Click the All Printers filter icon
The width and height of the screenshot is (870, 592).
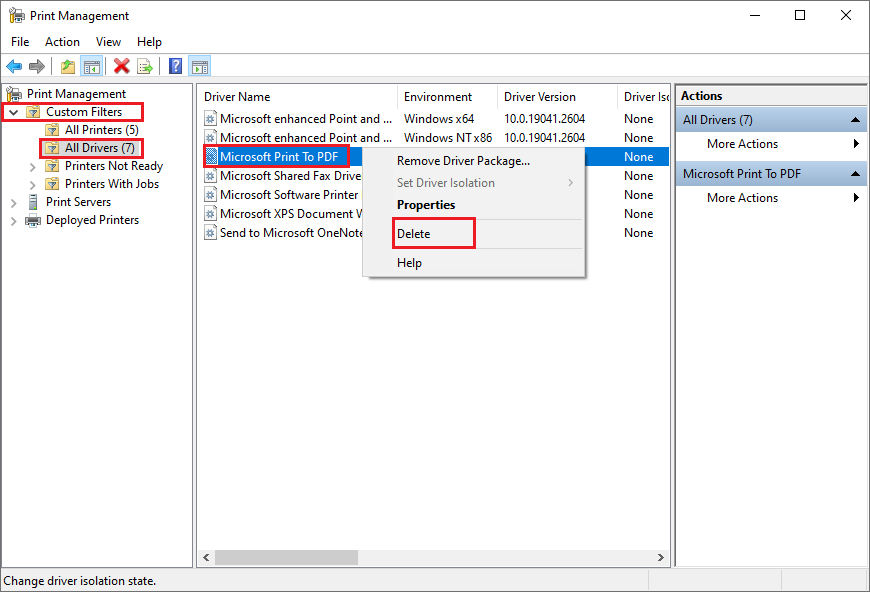[x=52, y=130]
